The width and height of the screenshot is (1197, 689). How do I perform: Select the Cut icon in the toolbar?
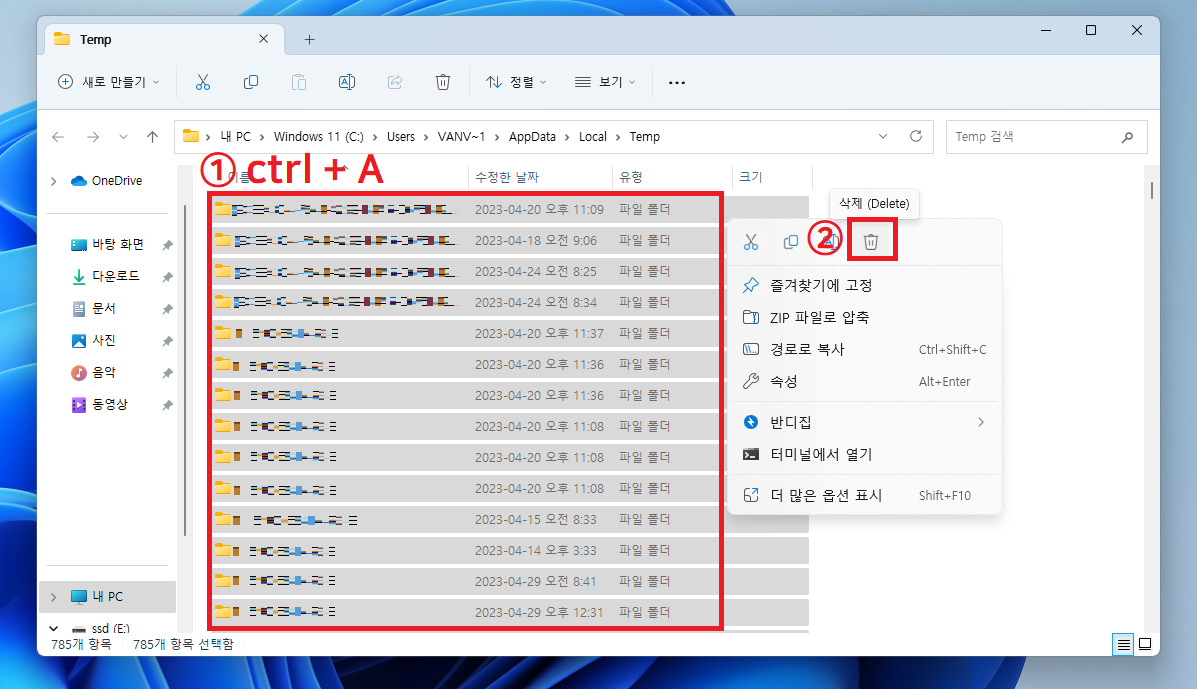pos(203,82)
